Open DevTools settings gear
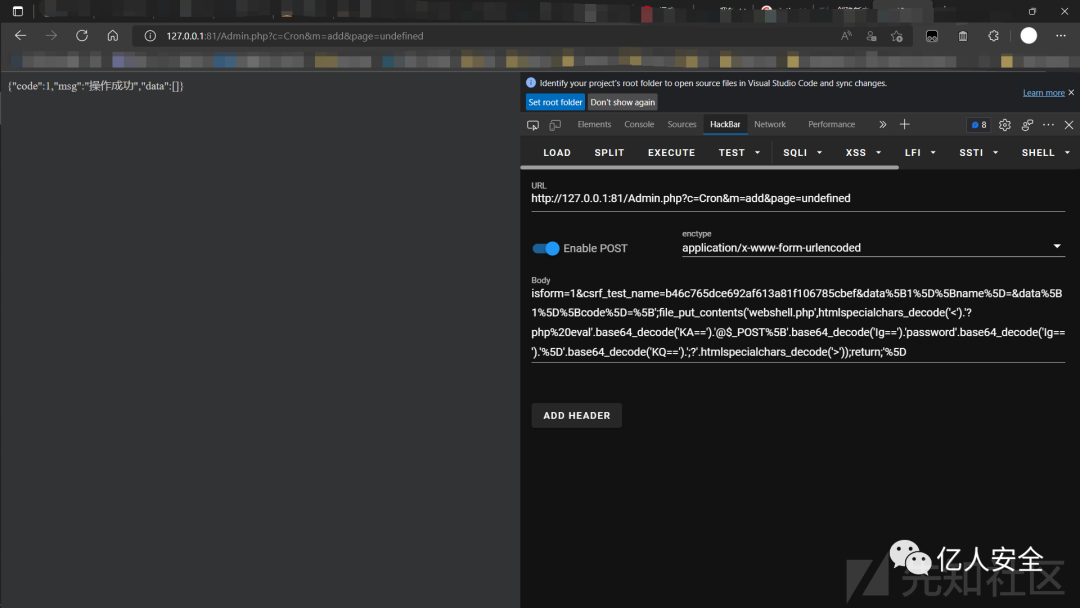Screen dimensions: 1080x608 (x=1005, y=125)
